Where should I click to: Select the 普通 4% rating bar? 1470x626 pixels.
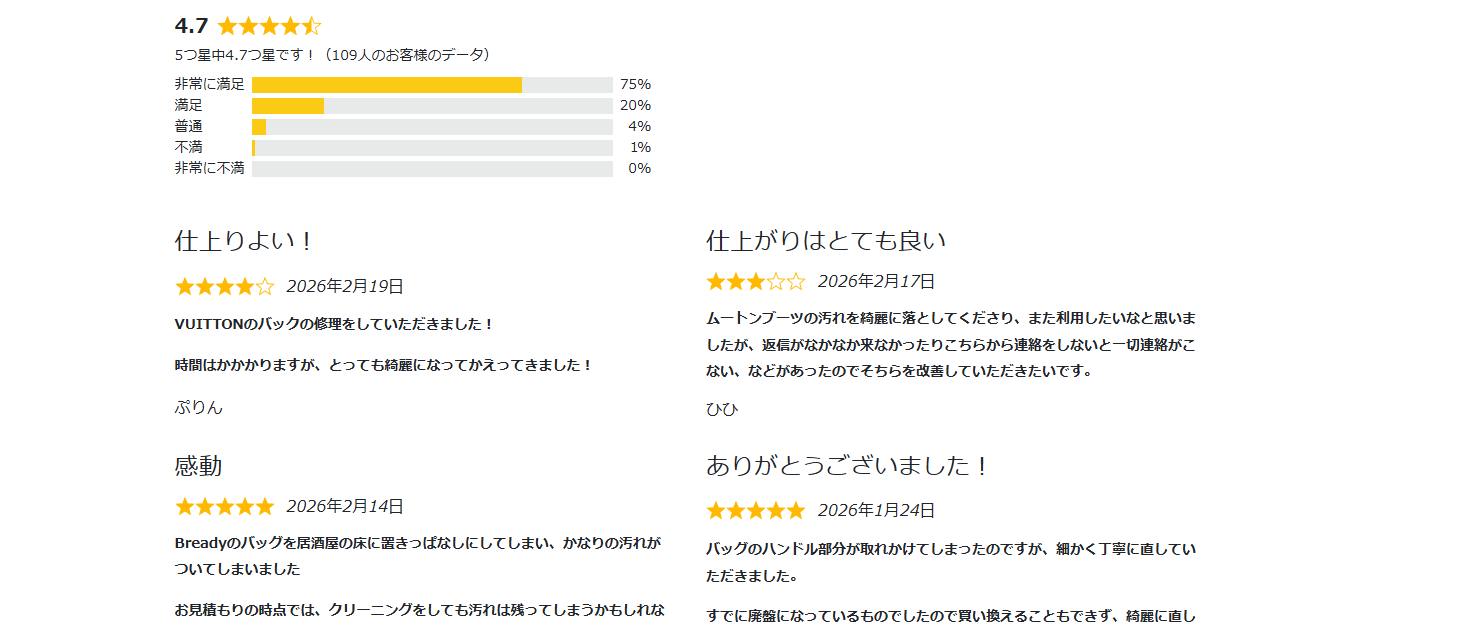point(432,127)
